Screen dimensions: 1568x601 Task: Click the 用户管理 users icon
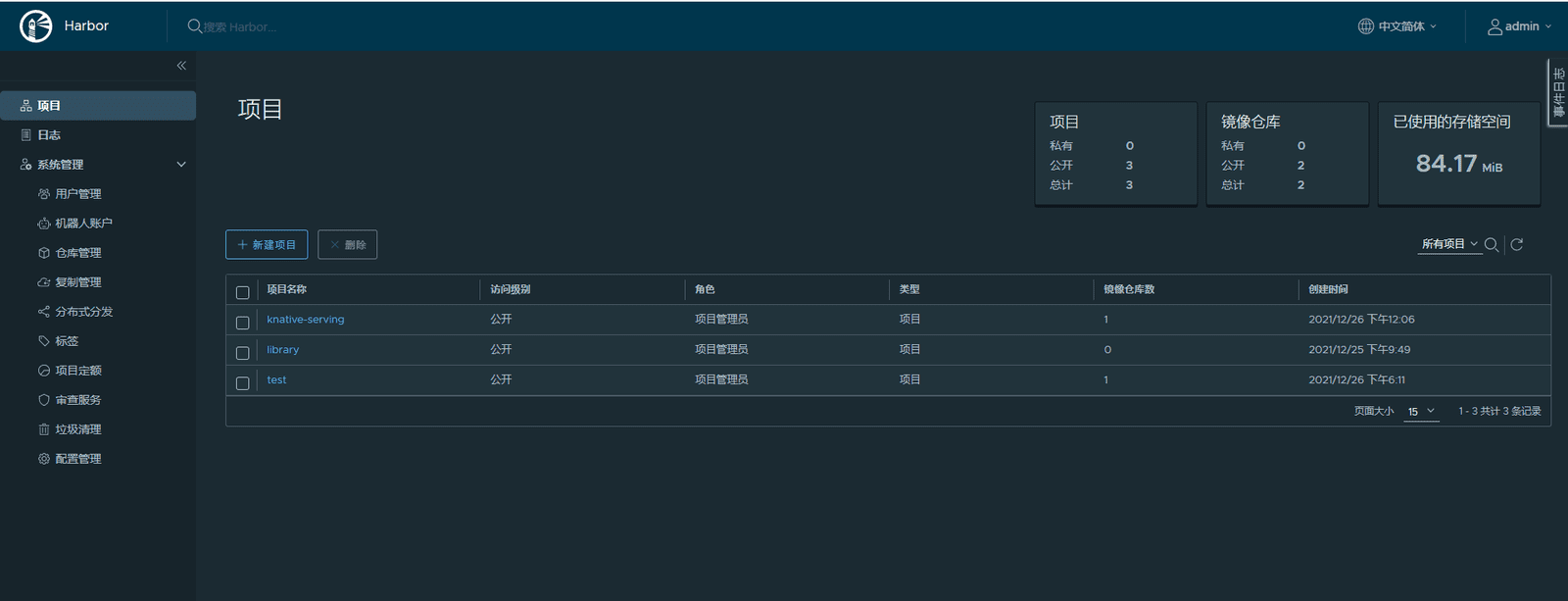(44, 194)
